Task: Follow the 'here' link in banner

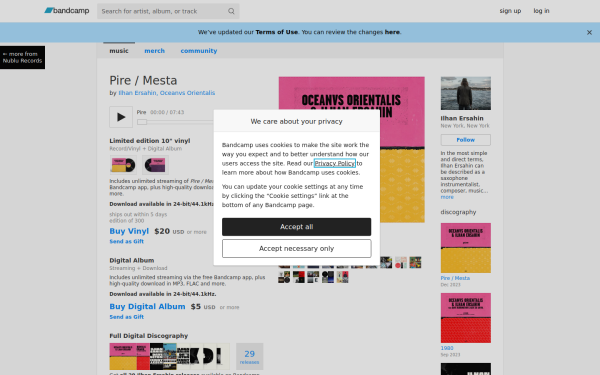Action: click(392, 32)
